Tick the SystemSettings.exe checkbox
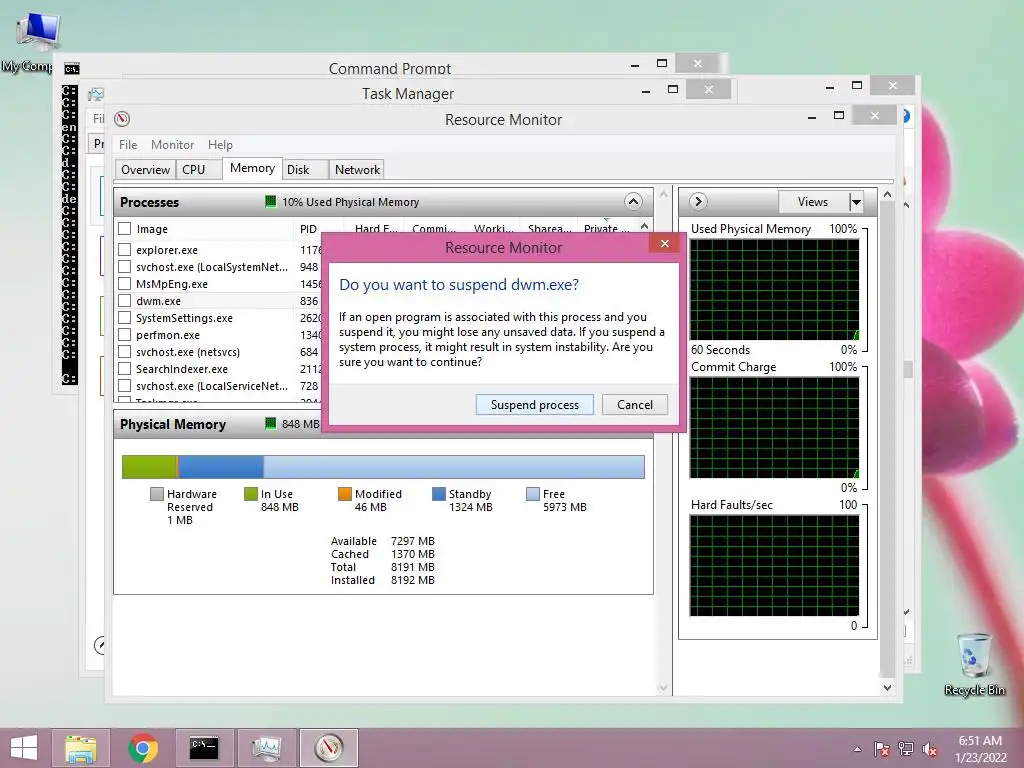The width and height of the screenshot is (1024, 768). (x=125, y=317)
